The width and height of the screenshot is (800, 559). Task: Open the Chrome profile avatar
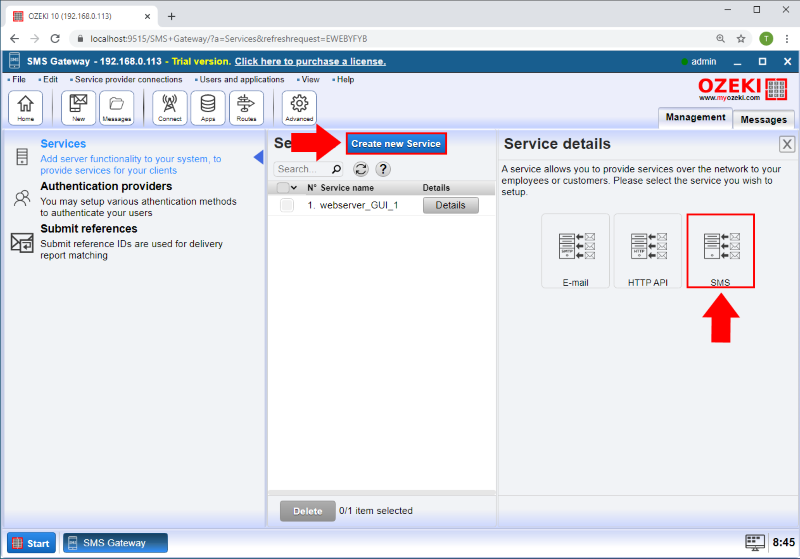[766, 39]
